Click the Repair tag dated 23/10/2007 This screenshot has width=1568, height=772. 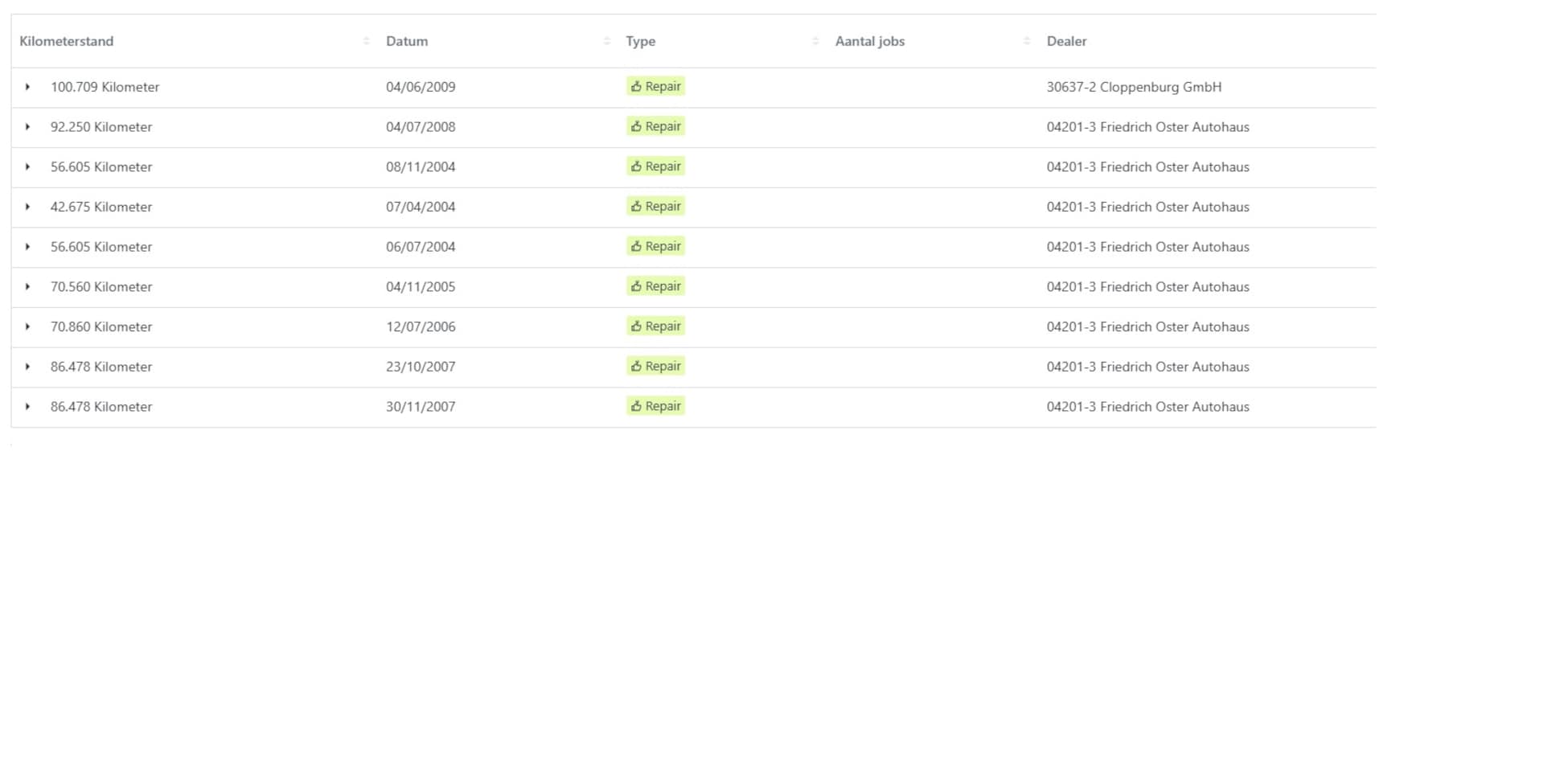point(655,367)
